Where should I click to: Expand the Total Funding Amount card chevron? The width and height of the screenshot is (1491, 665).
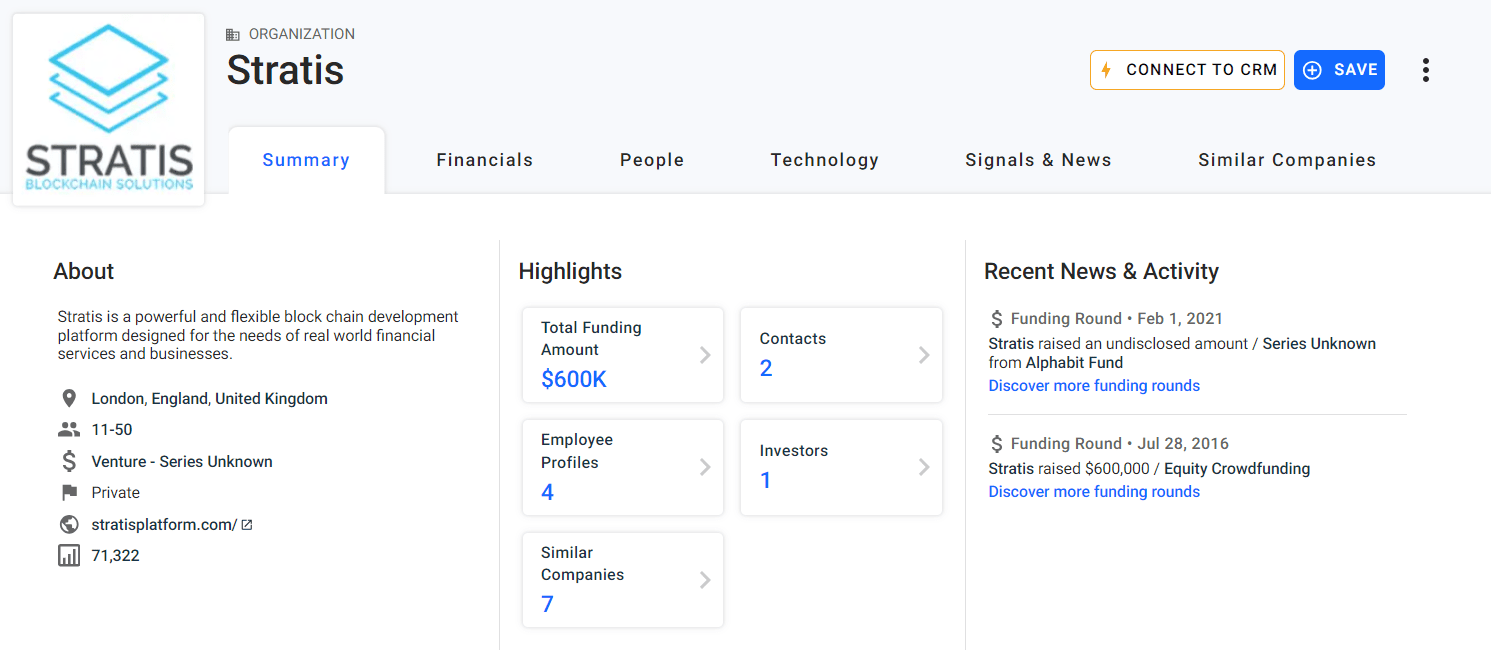pos(707,354)
